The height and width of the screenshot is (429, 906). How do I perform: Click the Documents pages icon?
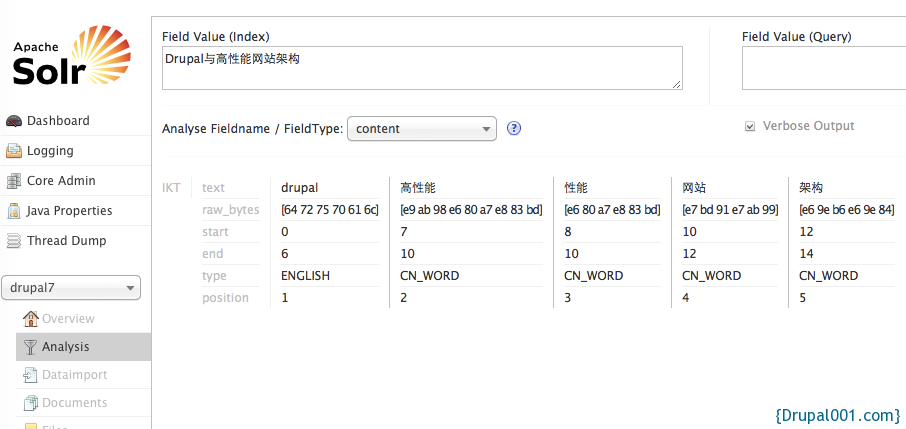[x=31, y=402]
